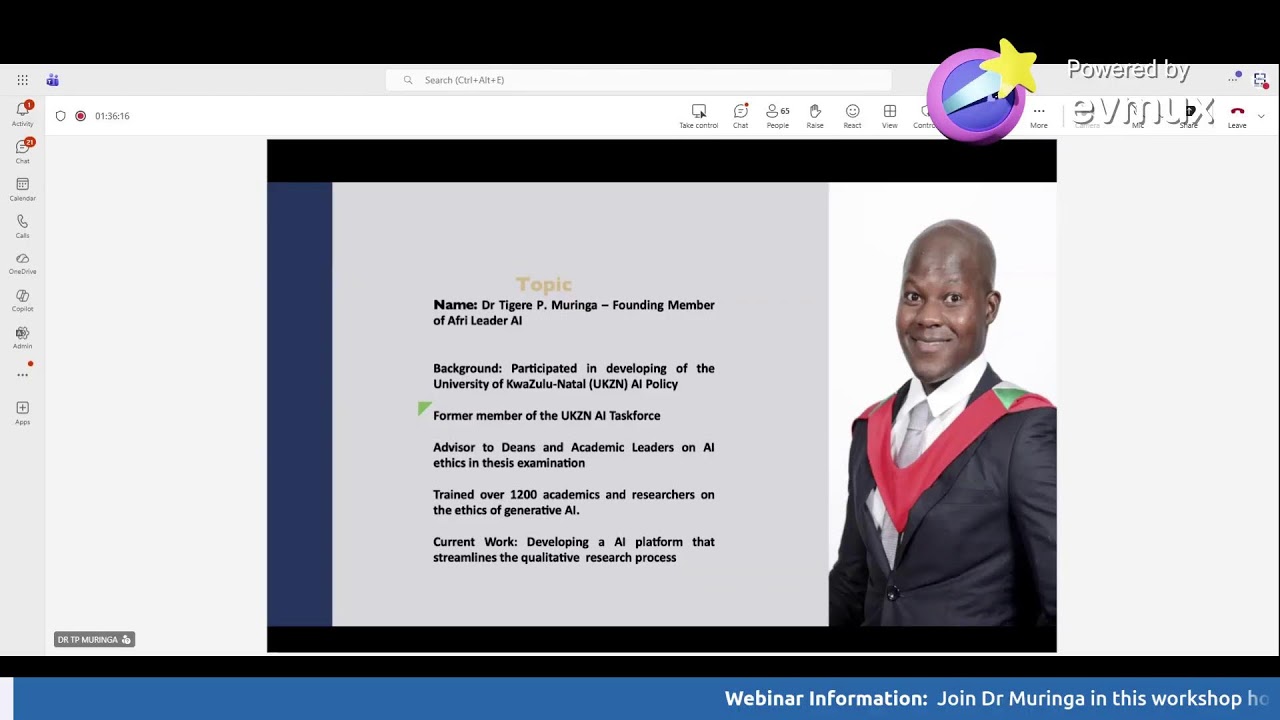Viewport: 1280px width, 720px height.
Task: Open the More actions menu
Action: [x=1039, y=116]
